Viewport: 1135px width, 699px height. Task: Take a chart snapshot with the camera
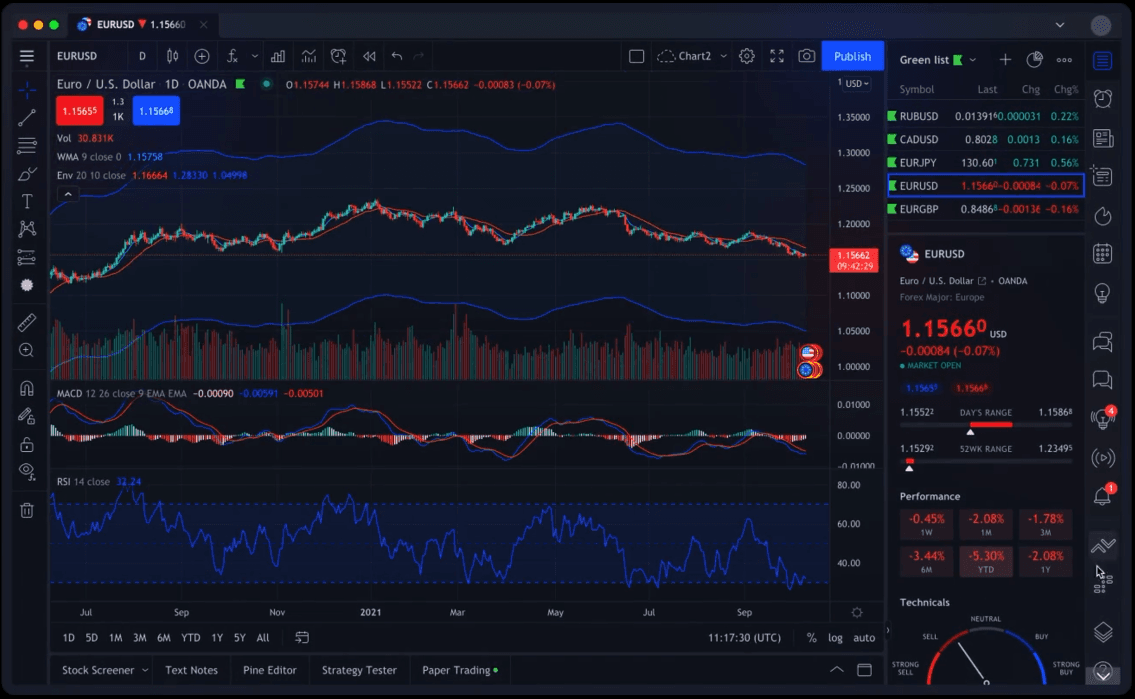[807, 56]
